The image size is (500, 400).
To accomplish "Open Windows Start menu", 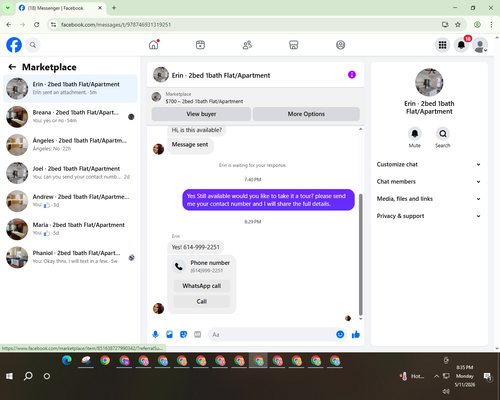I will pos(9,376).
